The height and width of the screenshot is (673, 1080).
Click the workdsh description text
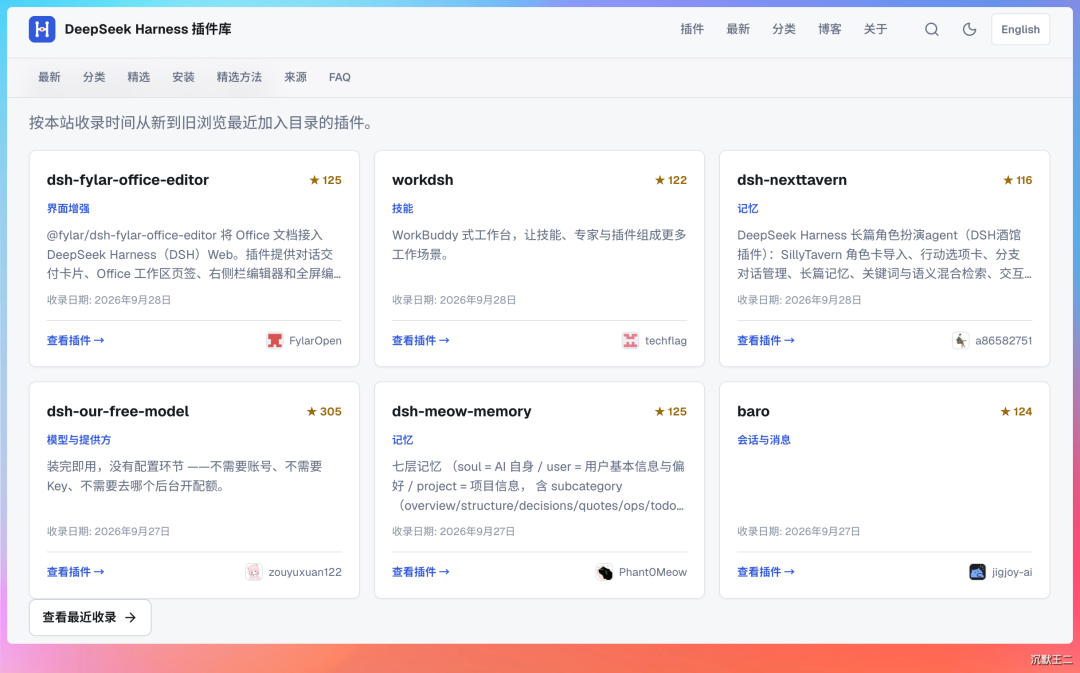click(x=539, y=245)
